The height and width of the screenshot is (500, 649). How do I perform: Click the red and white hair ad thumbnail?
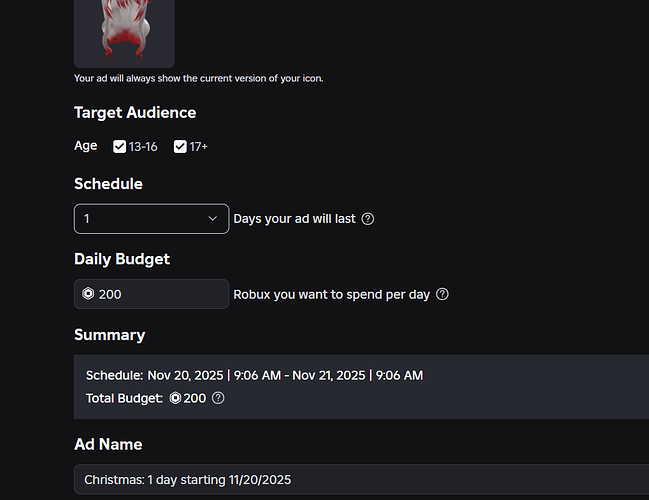tap(124, 34)
